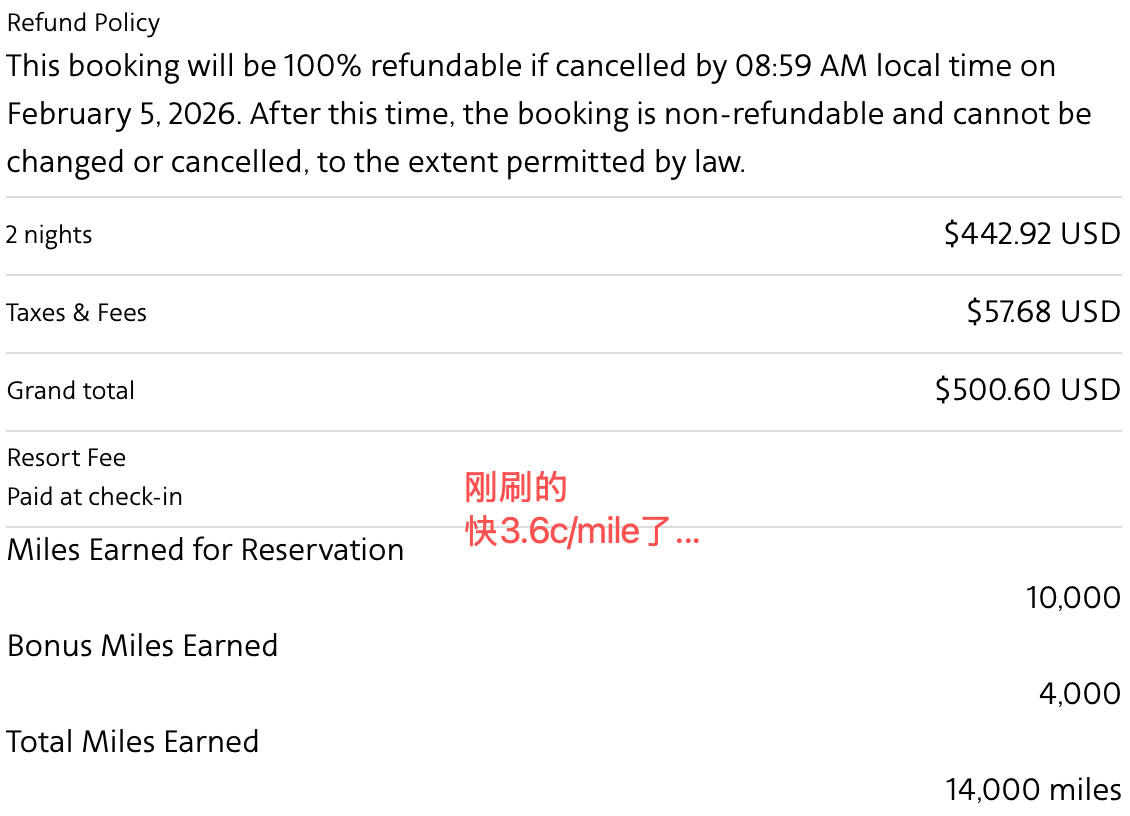Click the $442.92 USD nightly amount
The height and width of the screenshot is (816, 1130).
(x=1032, y=234)
